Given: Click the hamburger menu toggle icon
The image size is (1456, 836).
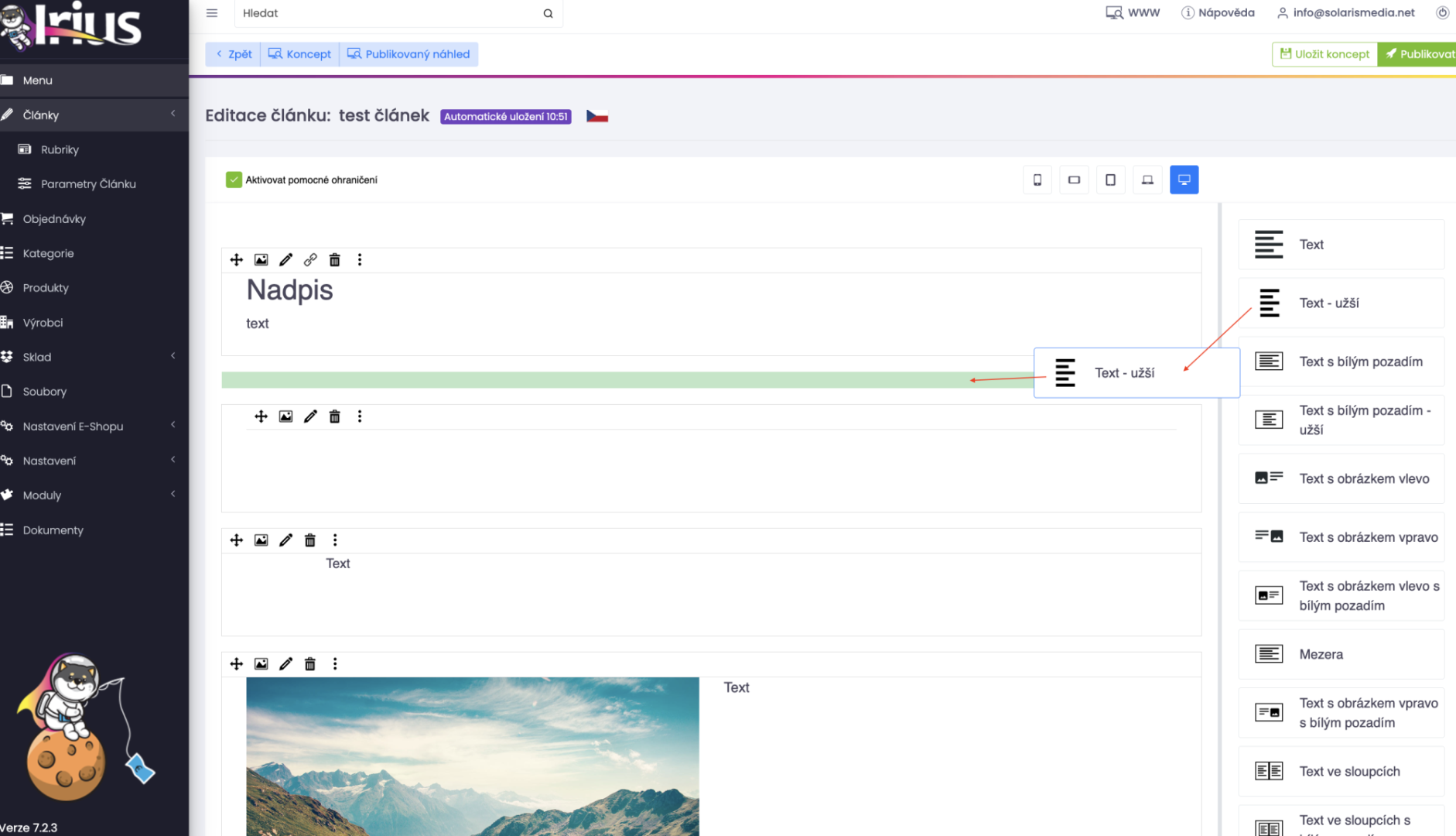Looking at the screenshot, I should 212,13.
